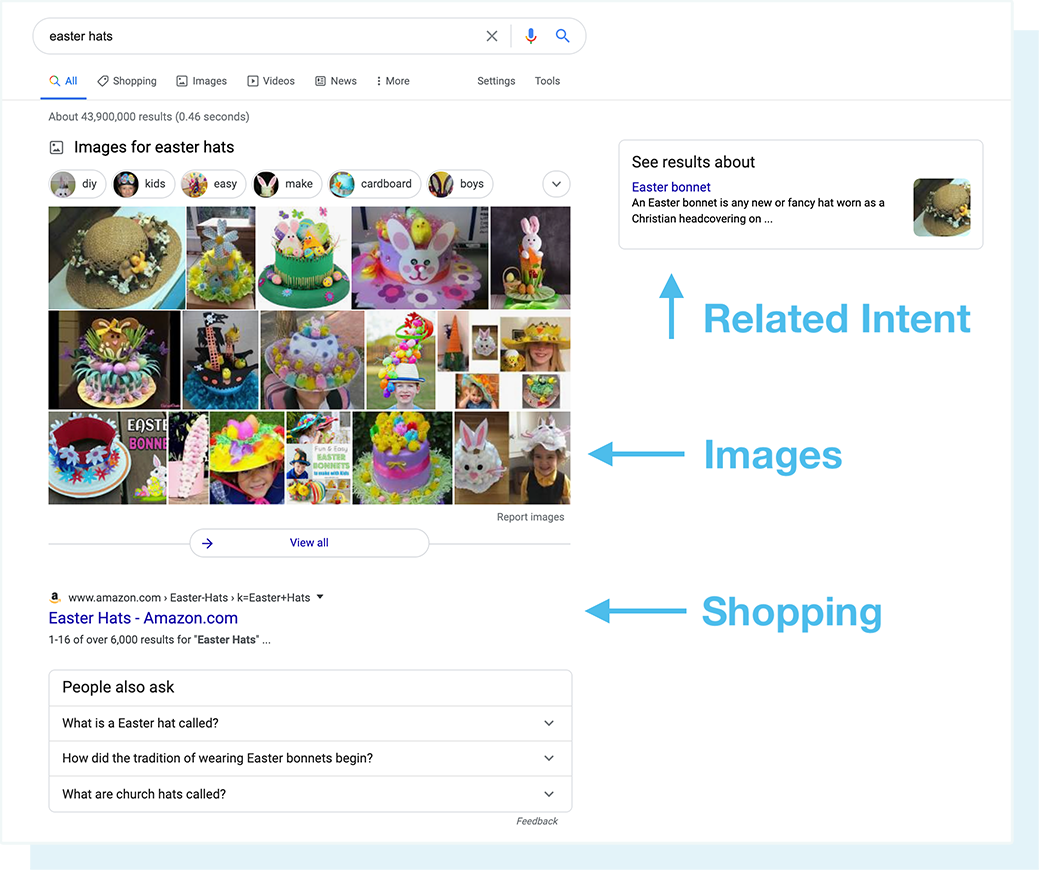Click the 'Easter Hats - Amazon.com' result title

(x=143, y=618)
